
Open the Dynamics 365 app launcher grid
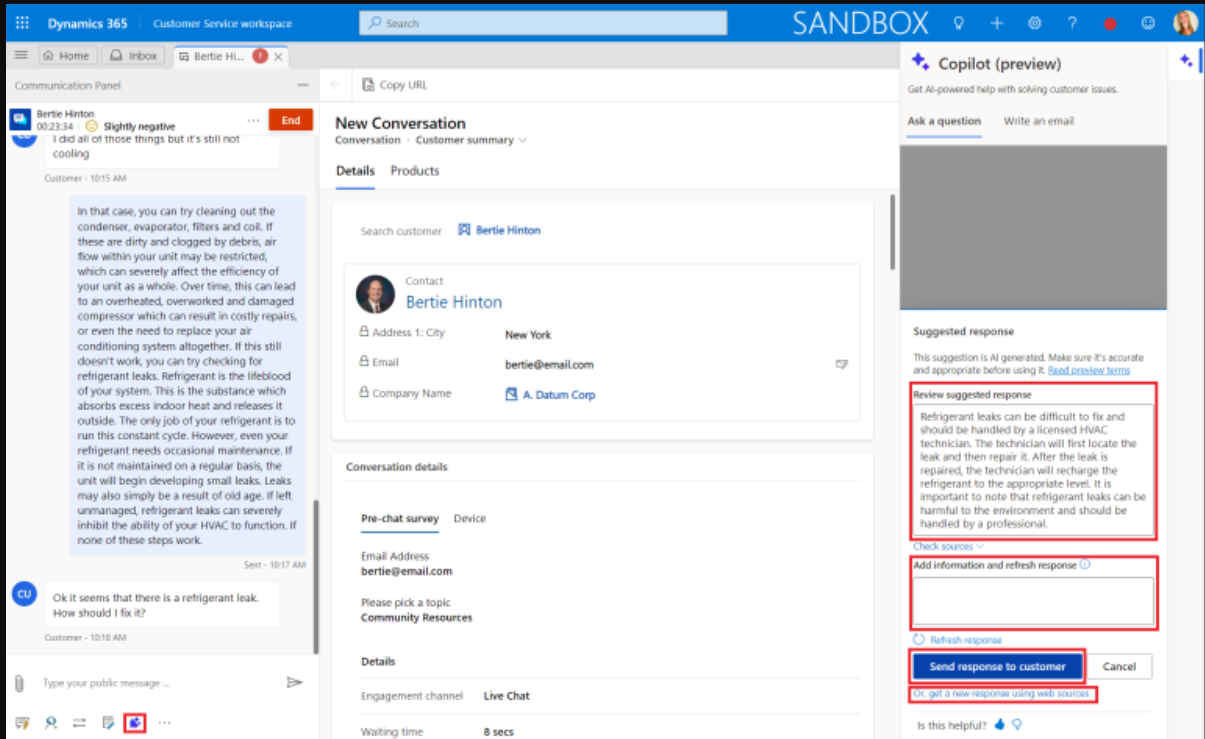point(23,23)
